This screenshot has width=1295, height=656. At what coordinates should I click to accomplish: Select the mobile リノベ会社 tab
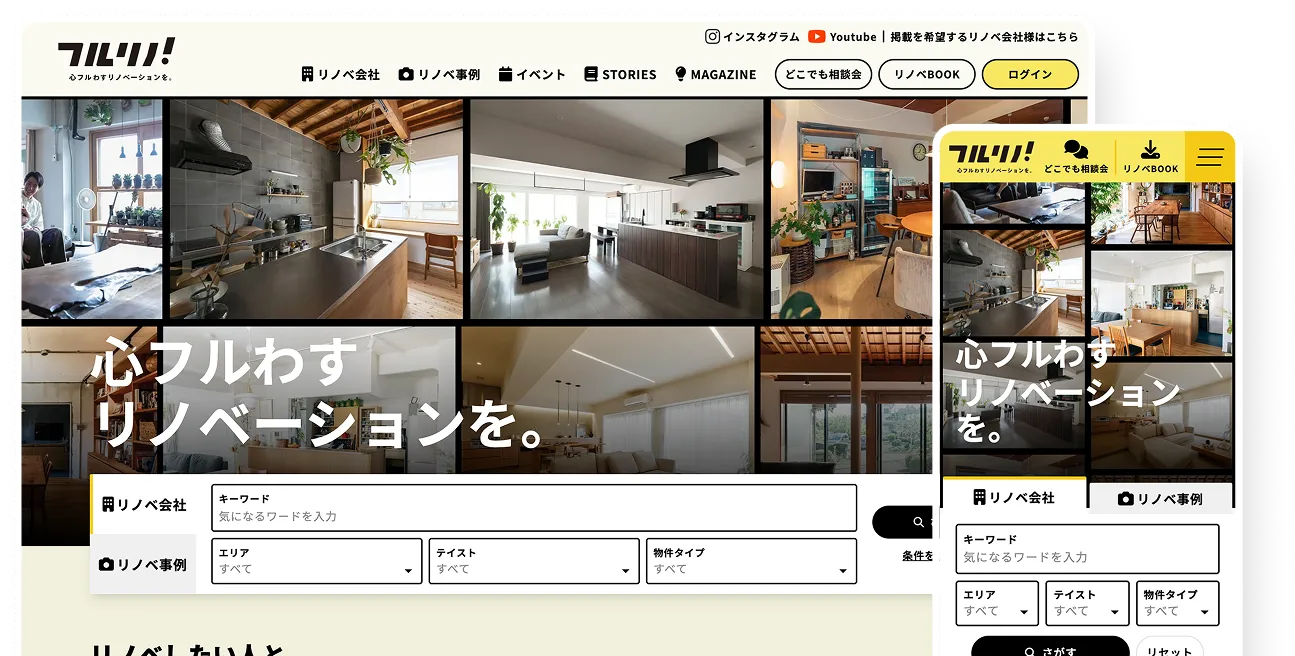(1014, 497)
